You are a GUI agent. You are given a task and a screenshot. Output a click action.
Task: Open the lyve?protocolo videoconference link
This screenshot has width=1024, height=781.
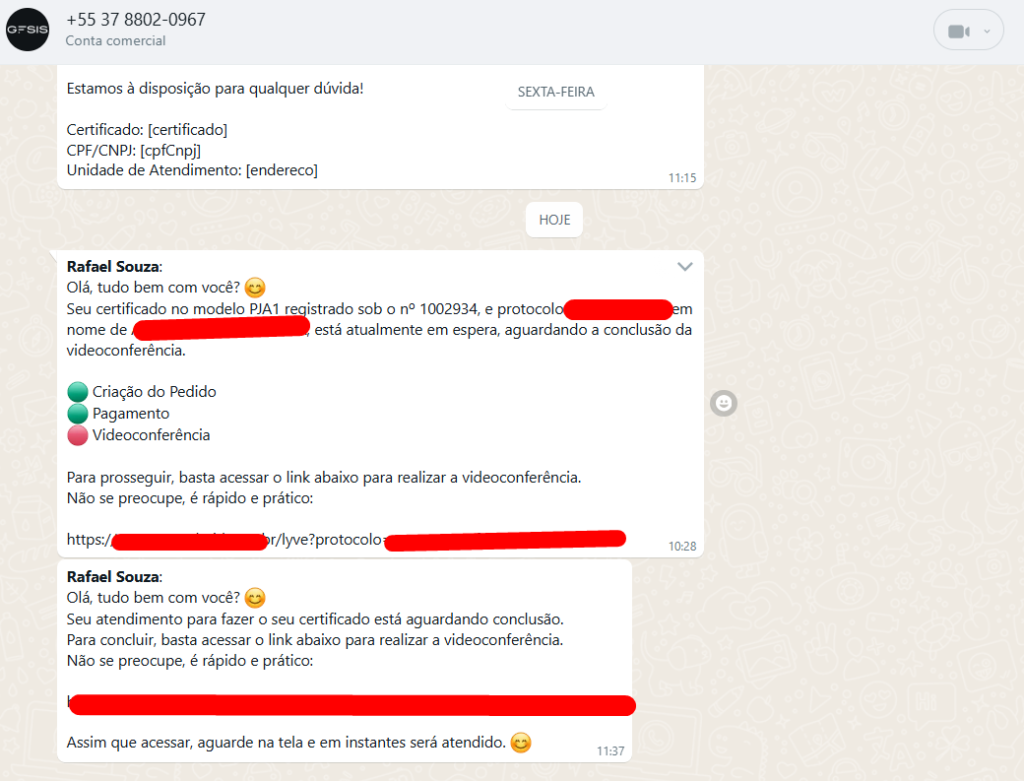point(346,540)
